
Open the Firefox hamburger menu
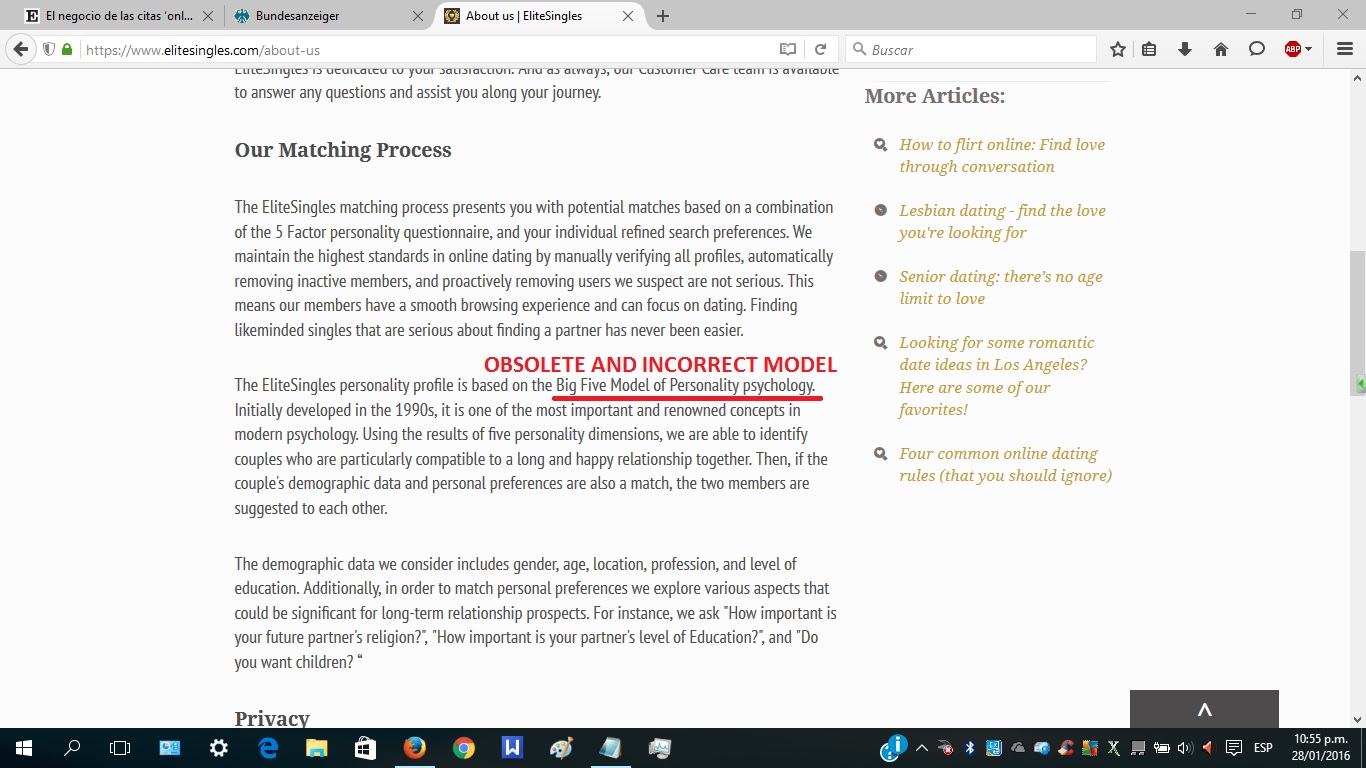coord(1345,49)
